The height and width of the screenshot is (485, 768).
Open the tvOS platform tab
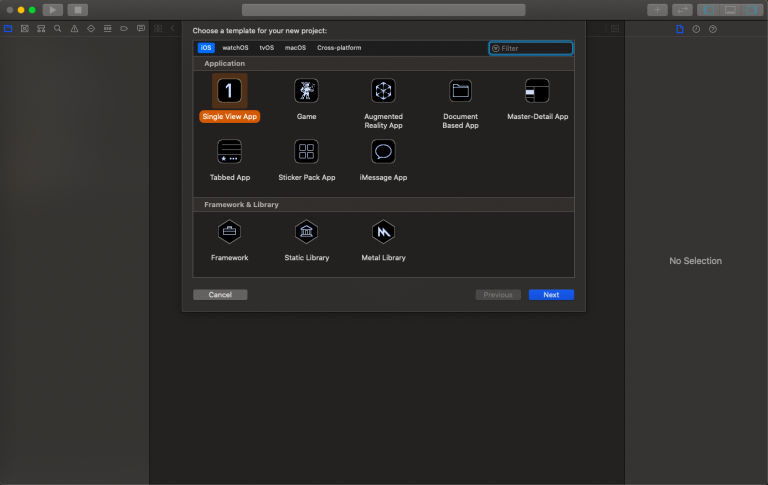click(266, 48)
